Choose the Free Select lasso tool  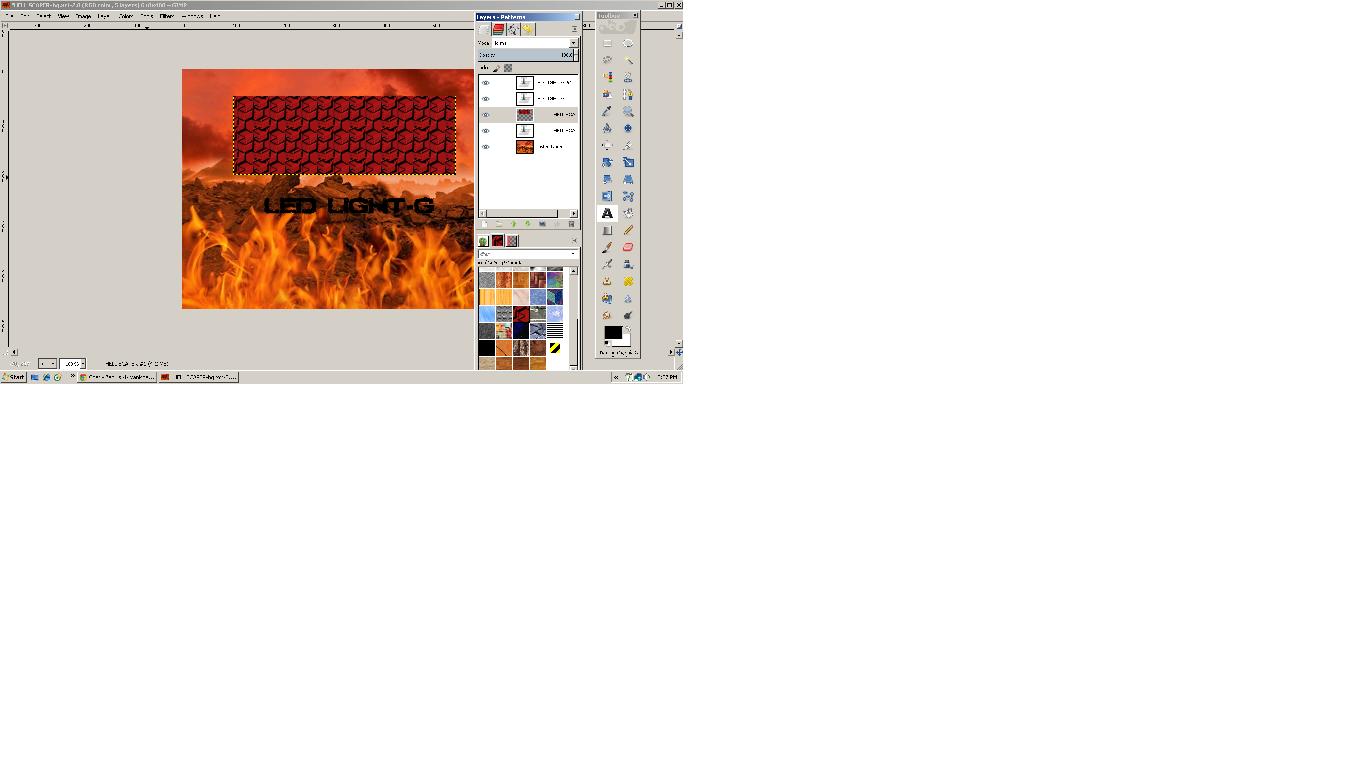tap(607, 60)
